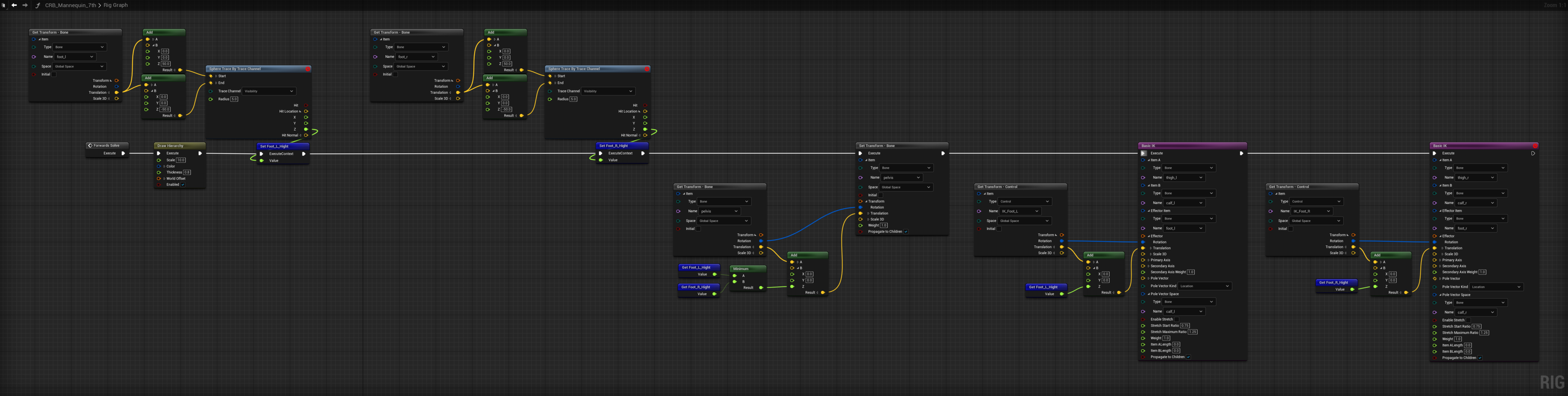
Task: Expand Scale 3D on Set Transform - Bone node
Action: pos(868,219)
